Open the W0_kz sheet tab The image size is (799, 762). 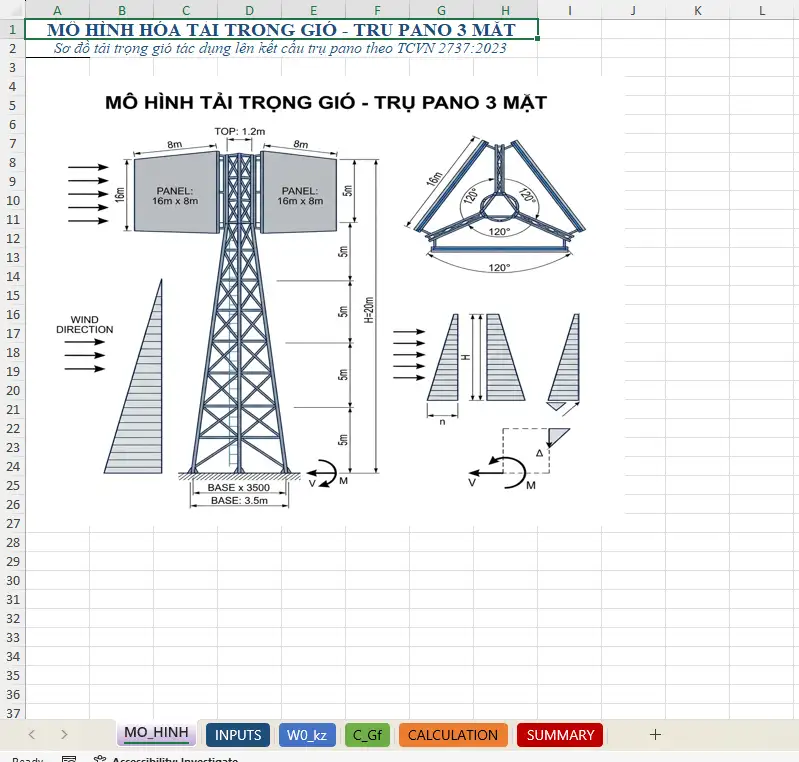point(307,735)
